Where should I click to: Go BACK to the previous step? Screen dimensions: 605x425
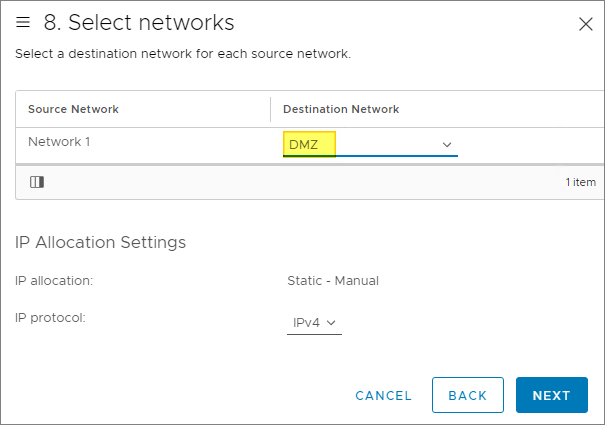(x=467, y=395)
